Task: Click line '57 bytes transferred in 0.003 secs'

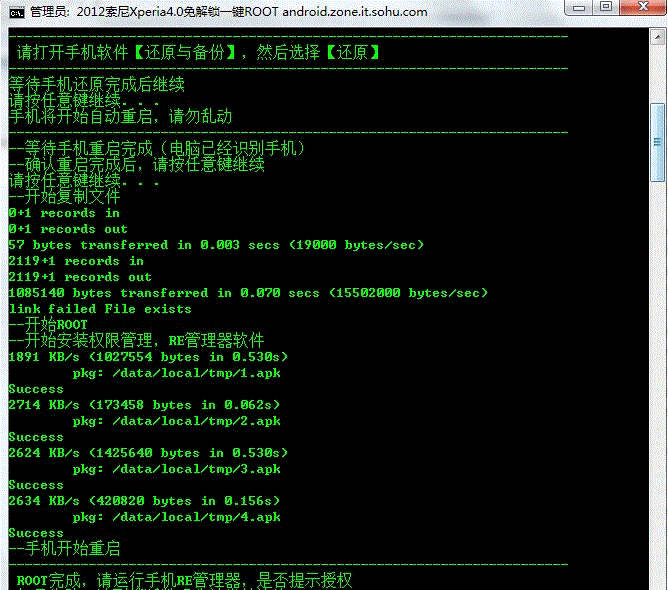Action: 216,245
